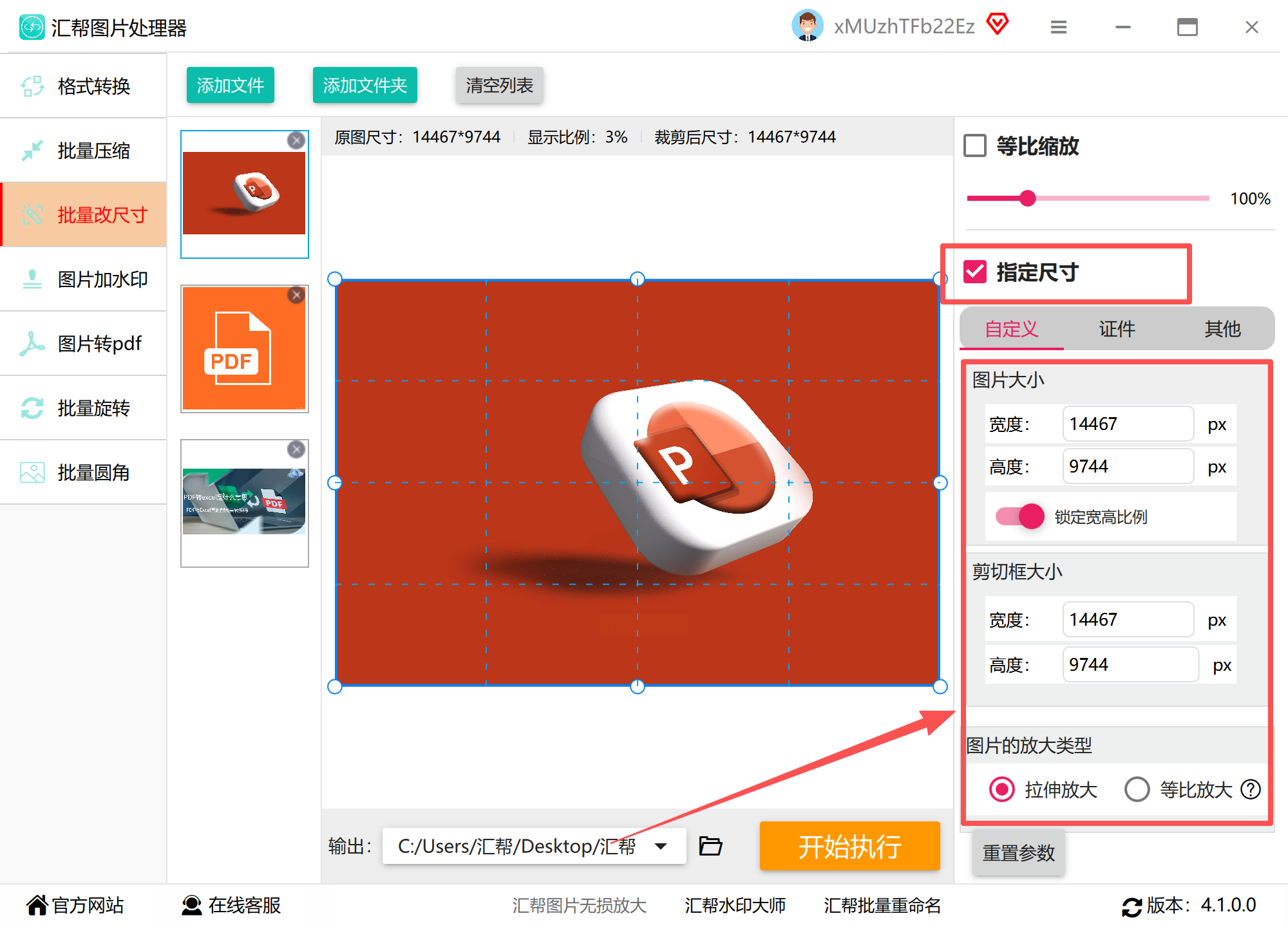Open batch compress via its arrows icon

point(32,151)
